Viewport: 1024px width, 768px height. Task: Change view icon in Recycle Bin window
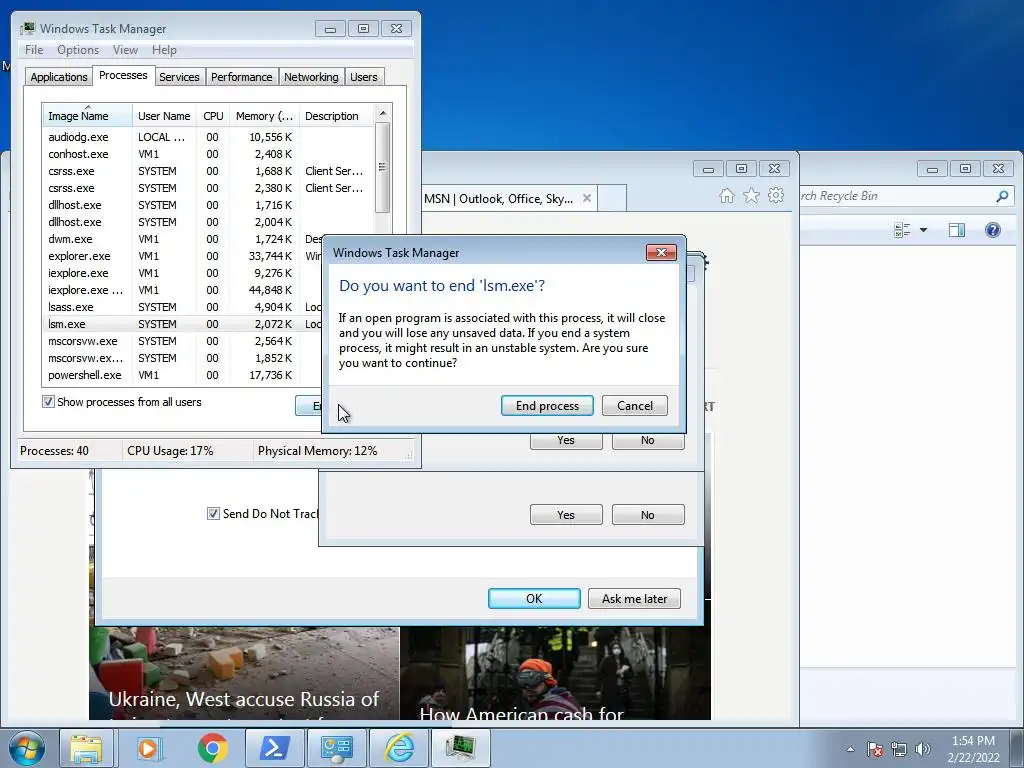902,230
